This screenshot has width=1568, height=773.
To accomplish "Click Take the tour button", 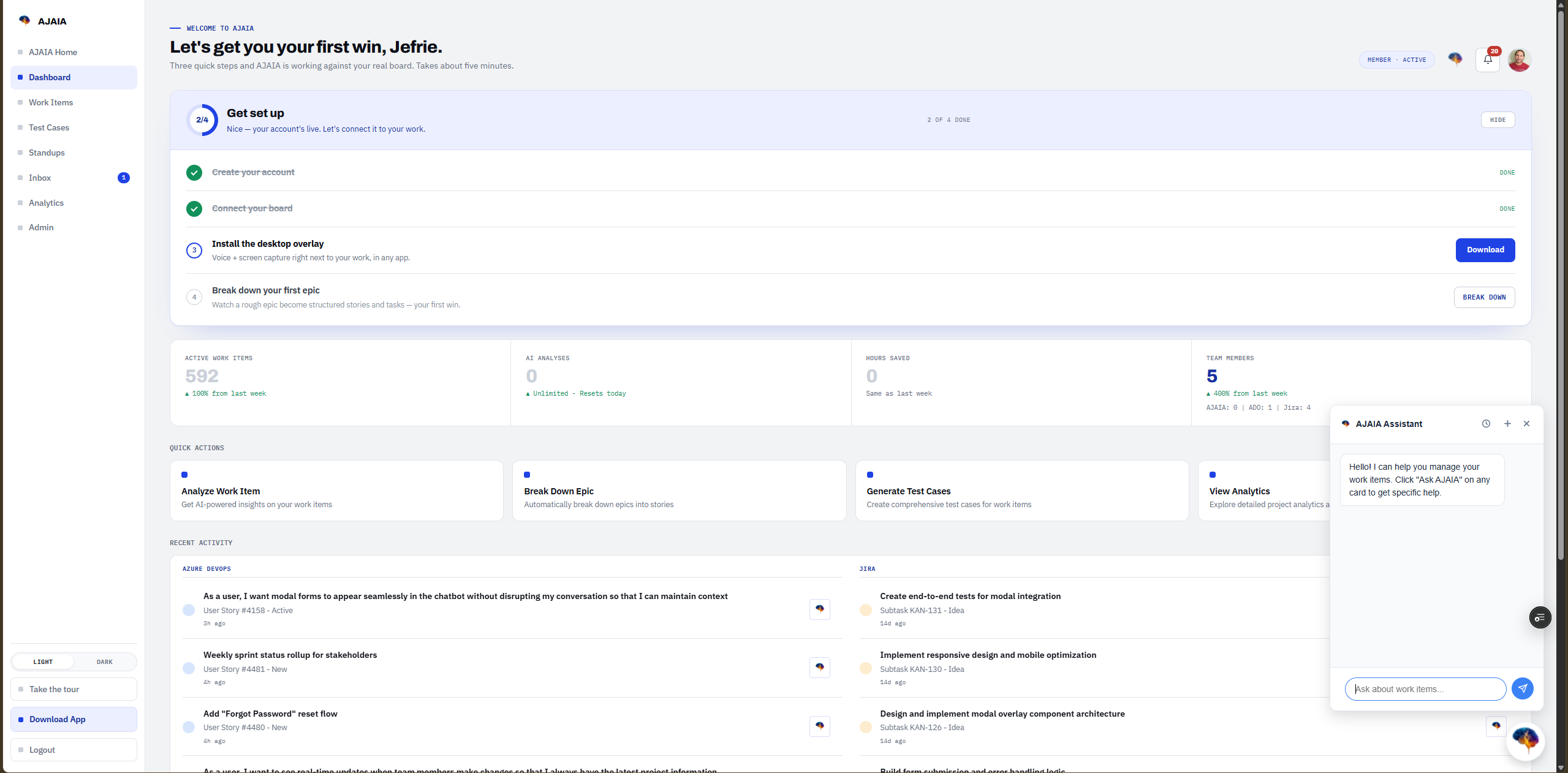I will click(74, 689).
